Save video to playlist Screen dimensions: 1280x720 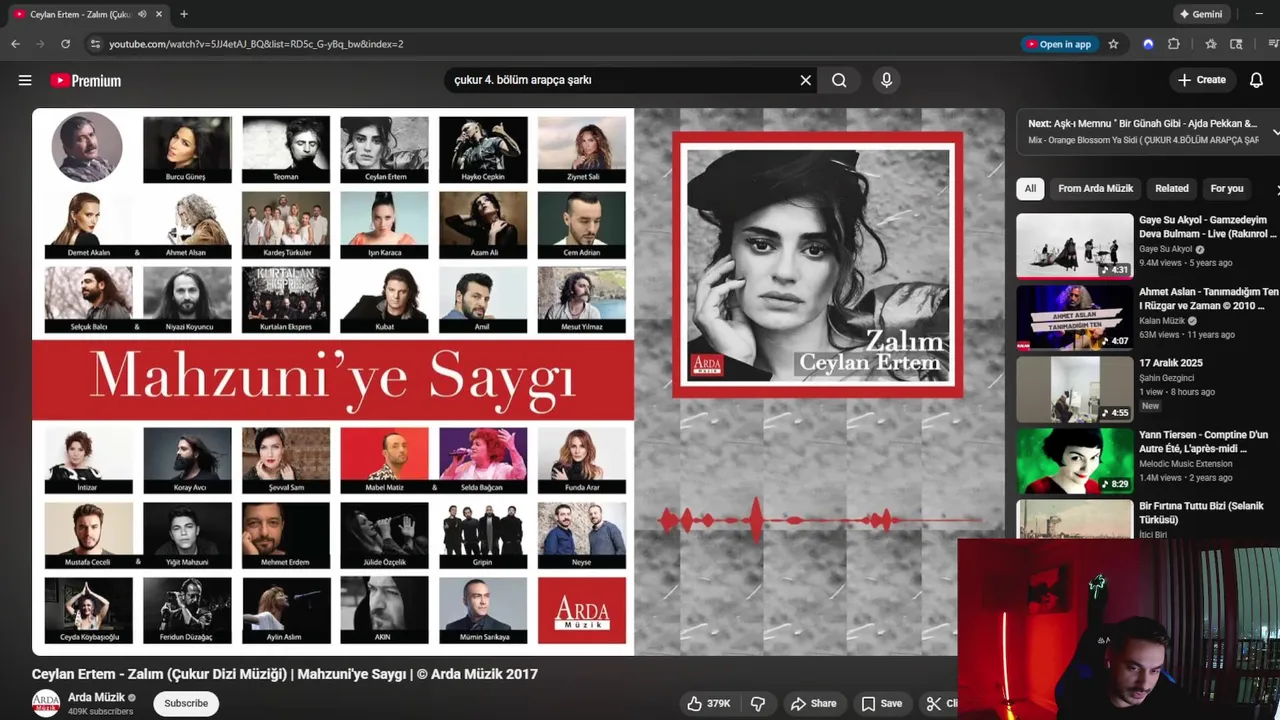click(x=881, y=704)
